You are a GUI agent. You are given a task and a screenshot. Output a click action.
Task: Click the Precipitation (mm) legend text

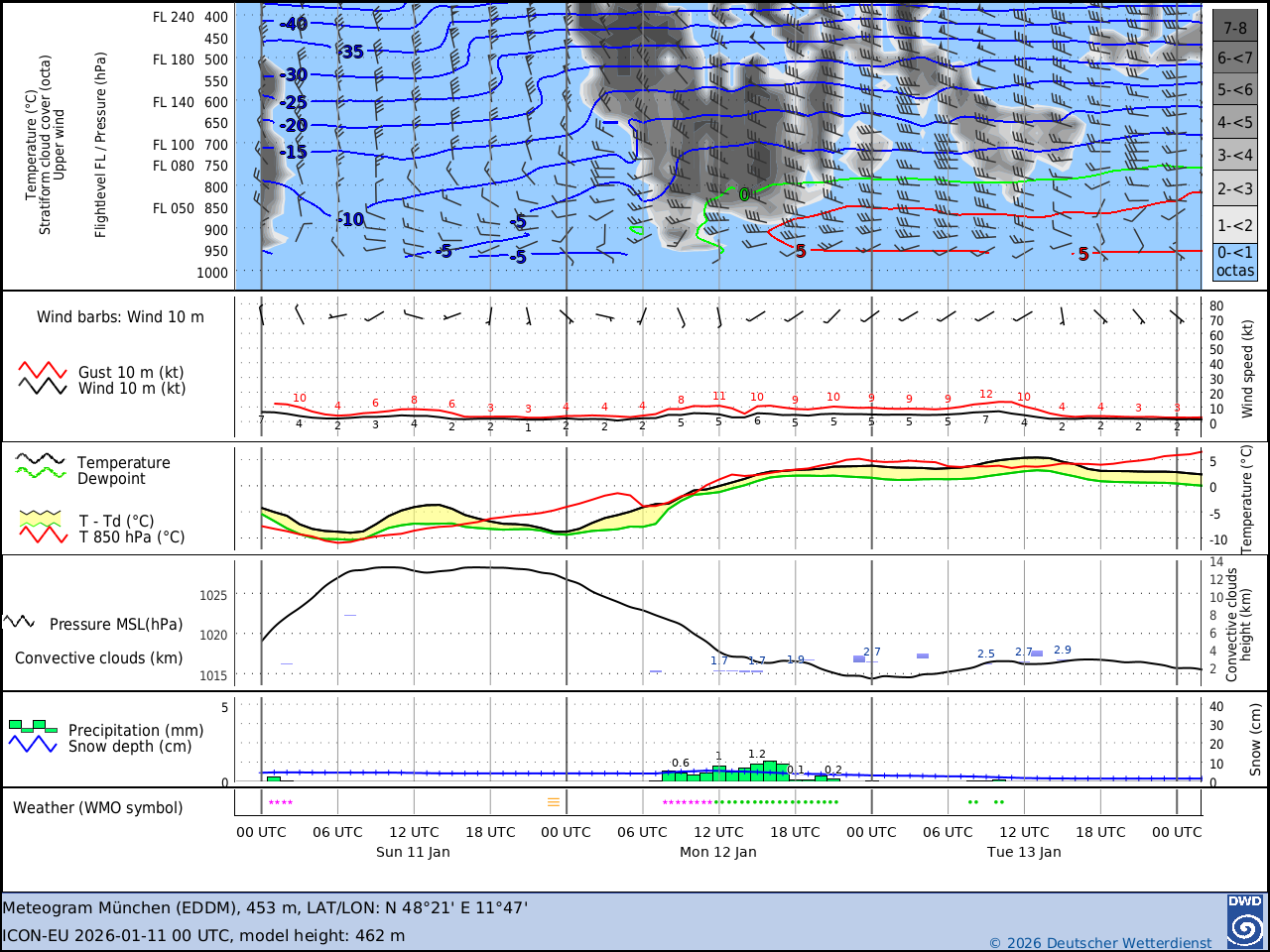click(x=136, y=731)
